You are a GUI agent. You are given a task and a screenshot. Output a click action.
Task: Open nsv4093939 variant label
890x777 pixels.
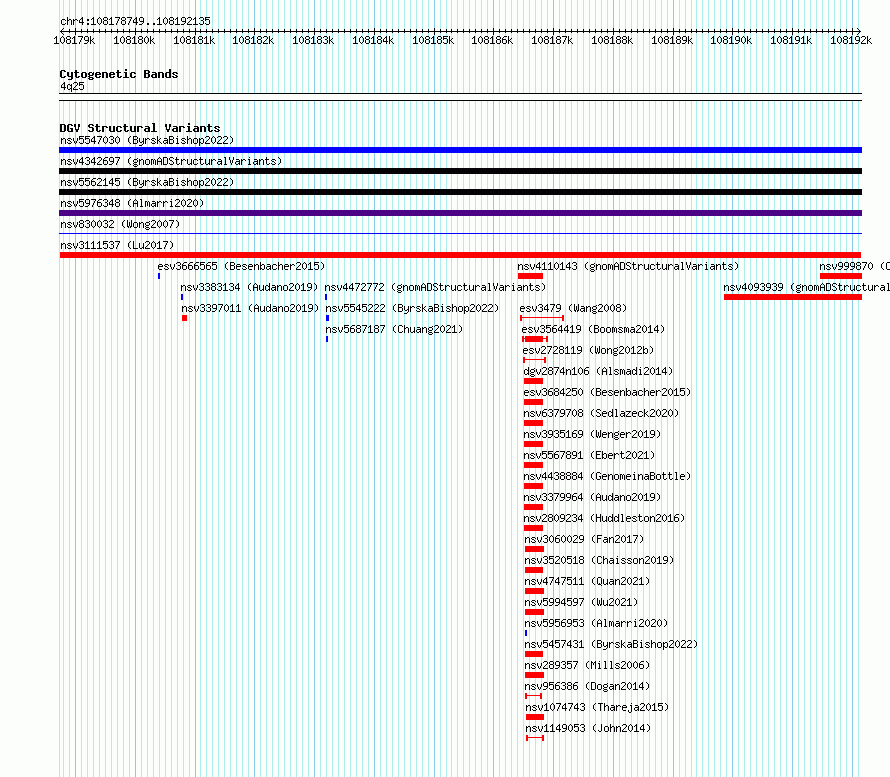[807, 287]
